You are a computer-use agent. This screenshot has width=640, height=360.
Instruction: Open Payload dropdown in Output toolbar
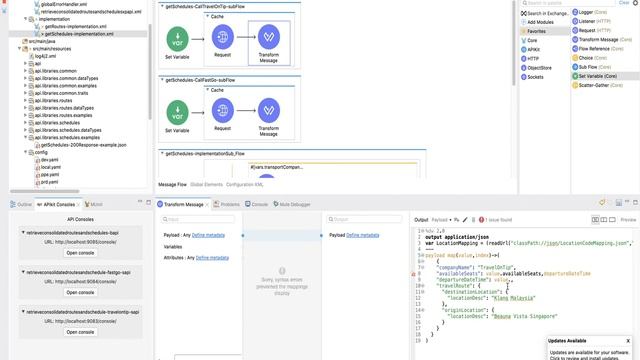[442, 220]
